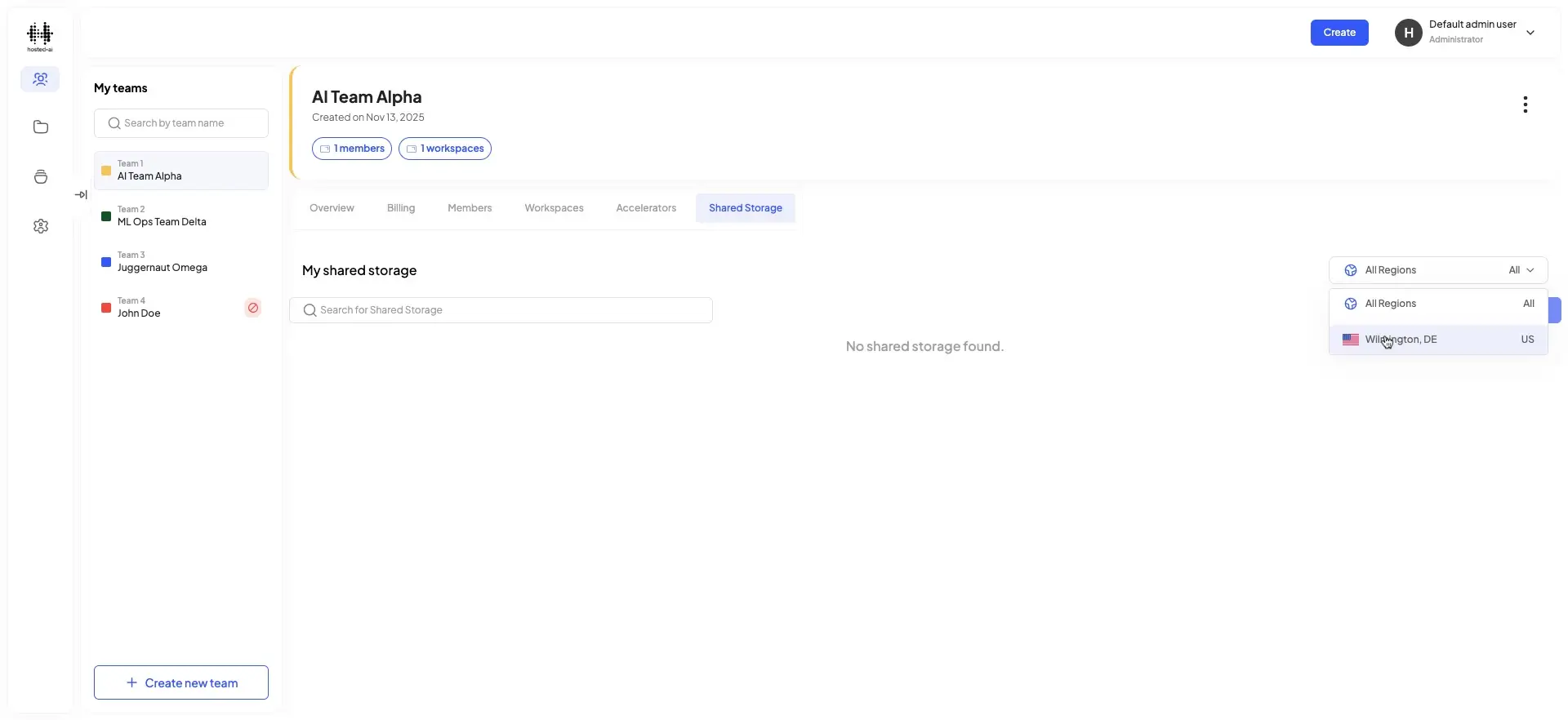Click the blue Juggernaut Omega color square
Screen dimensions: 1568x720
[x=106, y=262]
